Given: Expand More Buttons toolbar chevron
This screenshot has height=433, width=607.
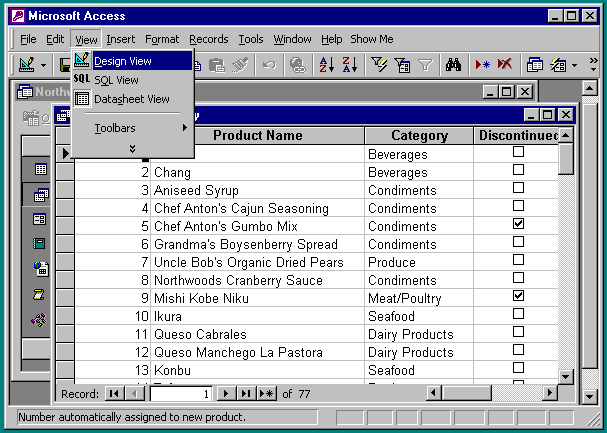Looking at the screenshot, I should click(x=593, y=65).
